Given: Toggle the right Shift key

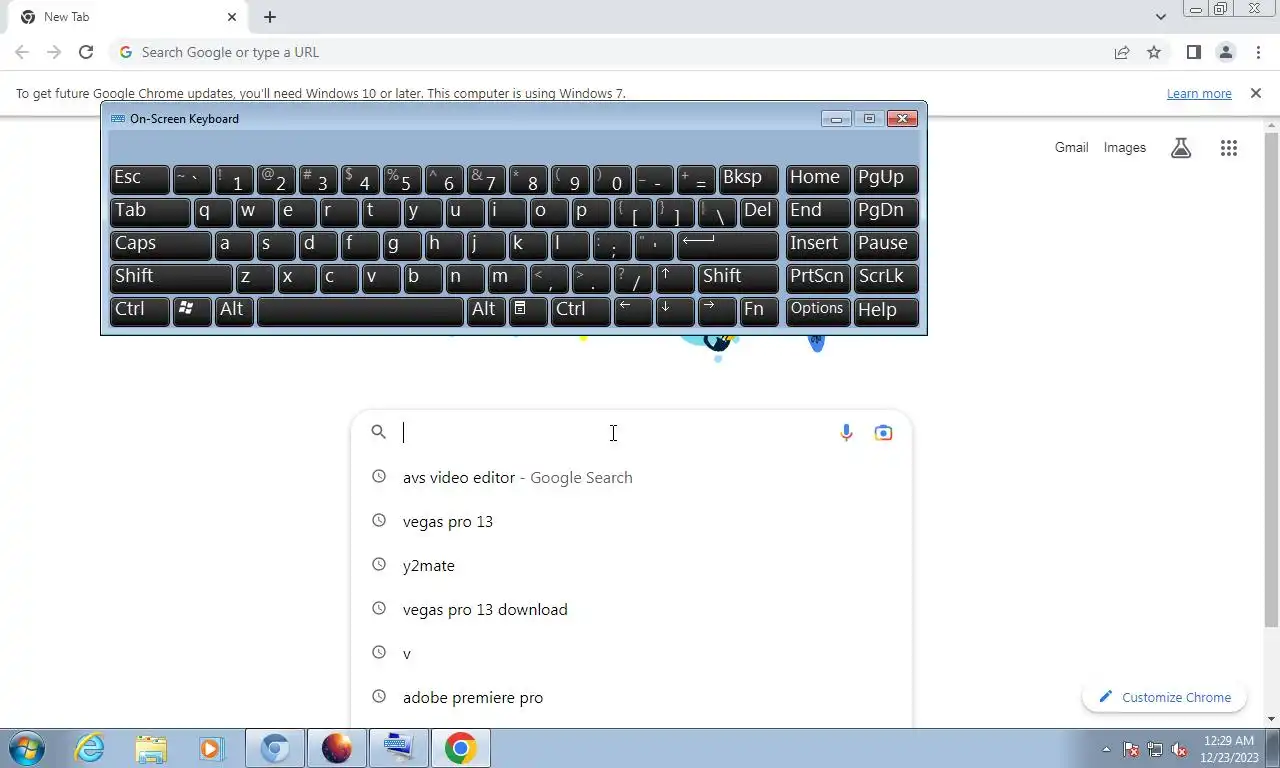Looking at the screenshot, I should click(738, 278).
